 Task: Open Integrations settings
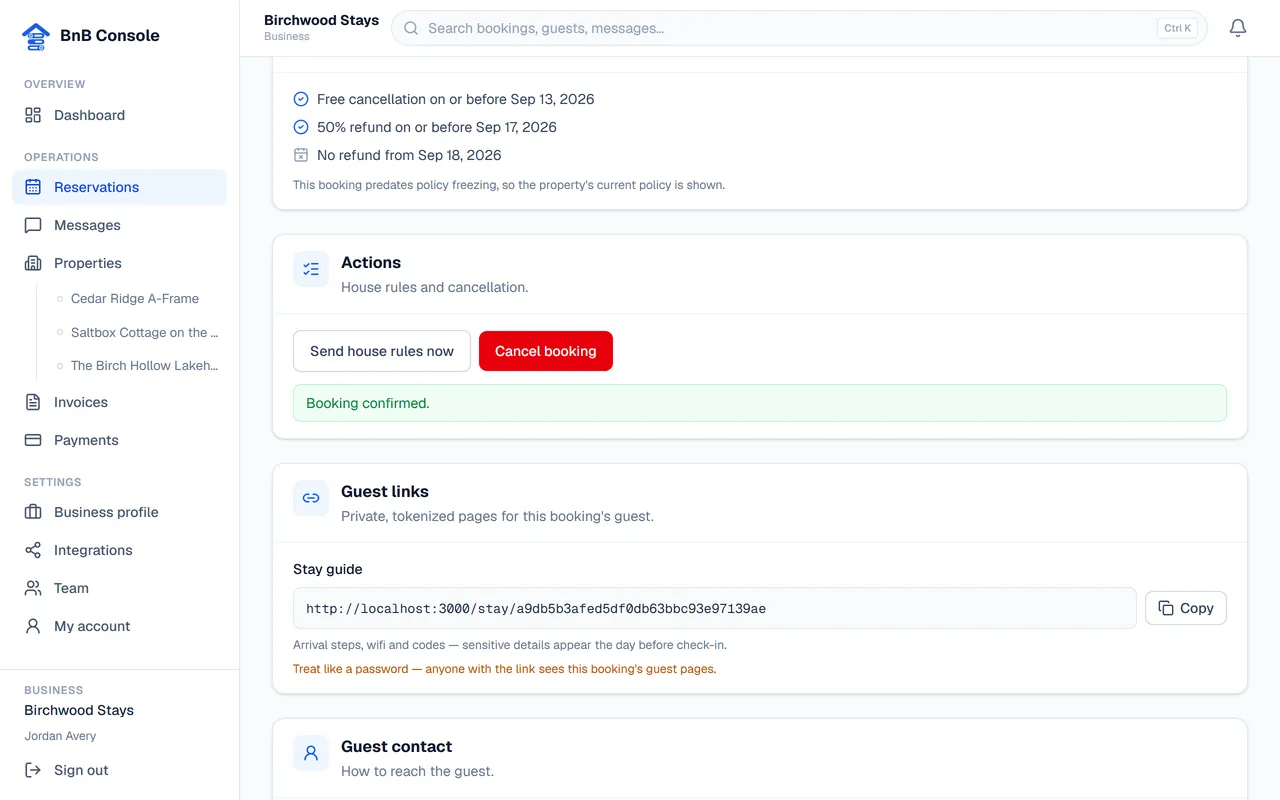[119, 550]
